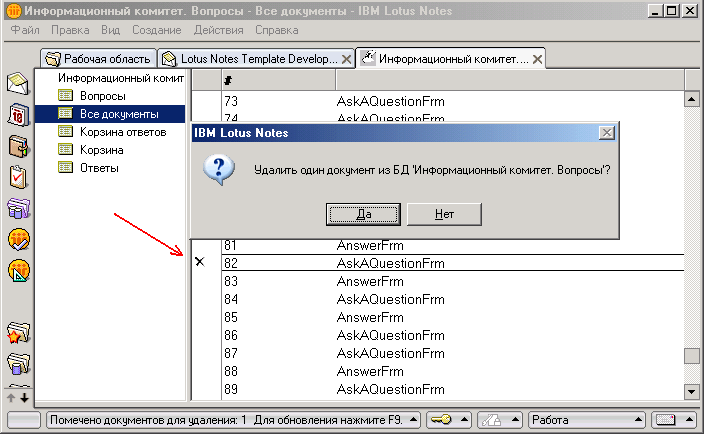Click the Помечено документов для удаления status text
The width and height of the screenshot is (704, 435).
tap(226, 420)
